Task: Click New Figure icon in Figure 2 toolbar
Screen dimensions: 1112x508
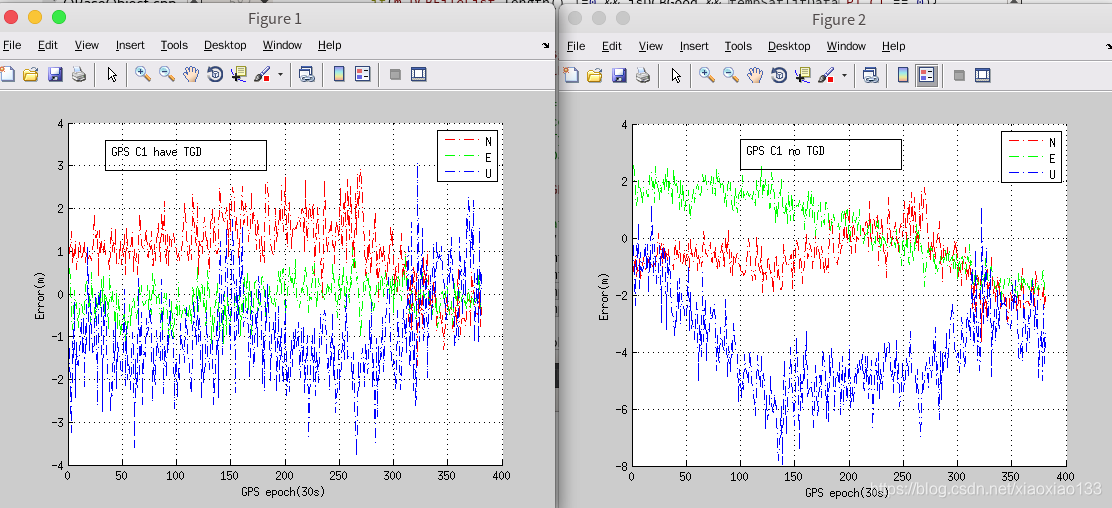Action: coord(569,74)
